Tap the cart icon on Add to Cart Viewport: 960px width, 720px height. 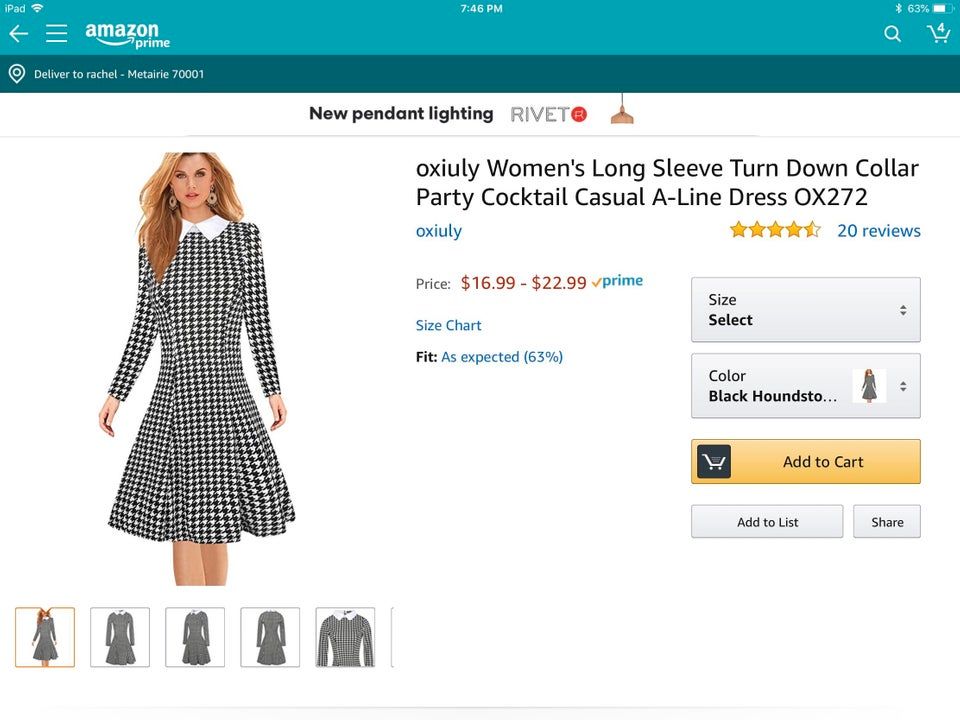714,462
